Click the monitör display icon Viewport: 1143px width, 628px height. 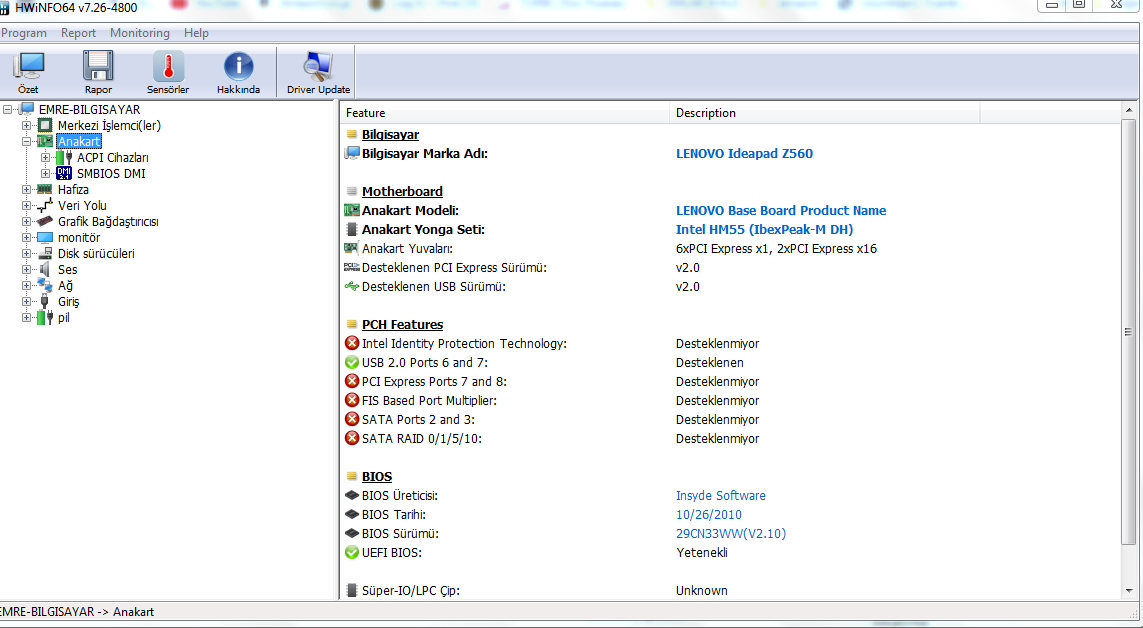click(45, 238)
